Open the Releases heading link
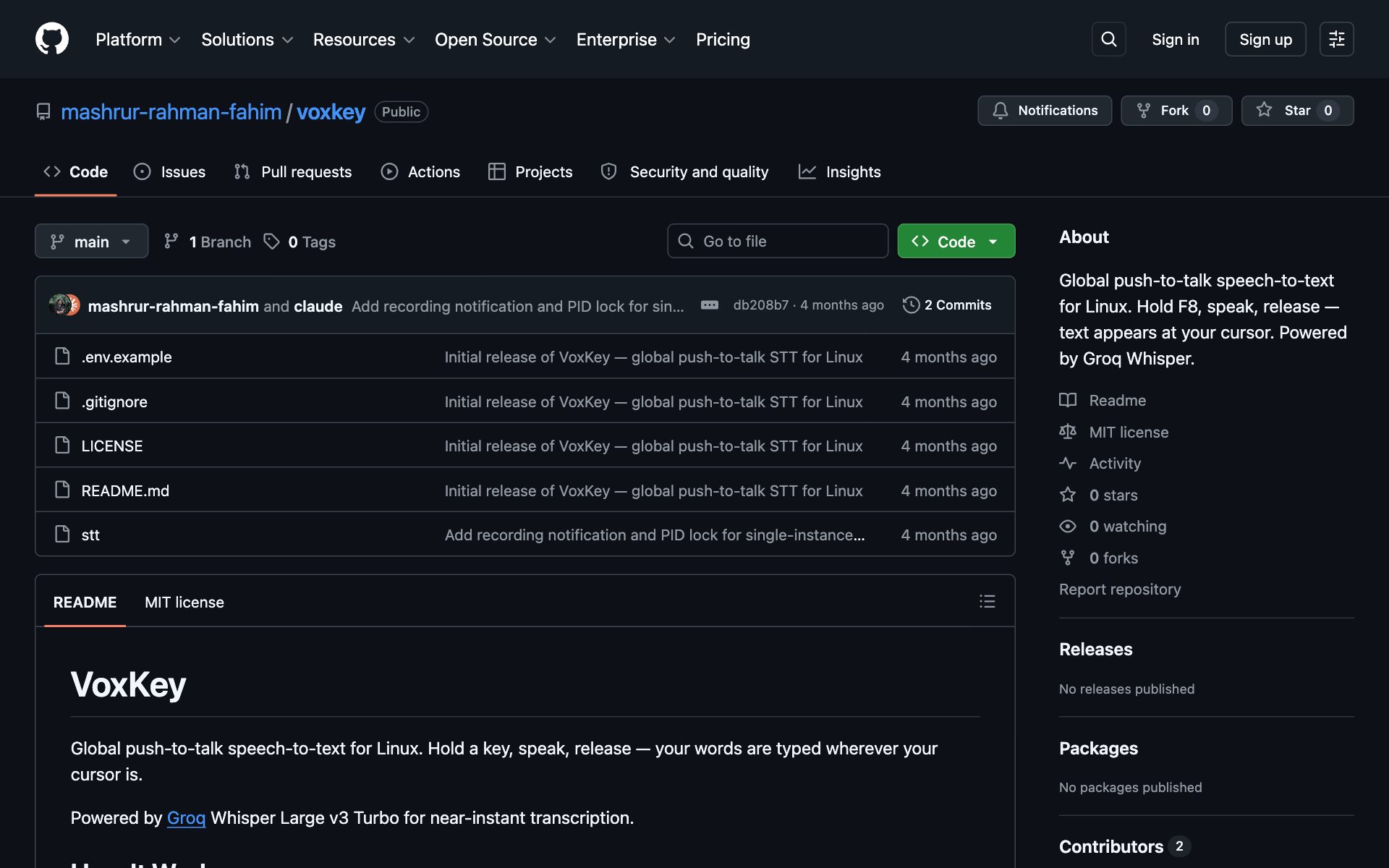Screen dimensions: 1389x868 (x=1096, y=649)
